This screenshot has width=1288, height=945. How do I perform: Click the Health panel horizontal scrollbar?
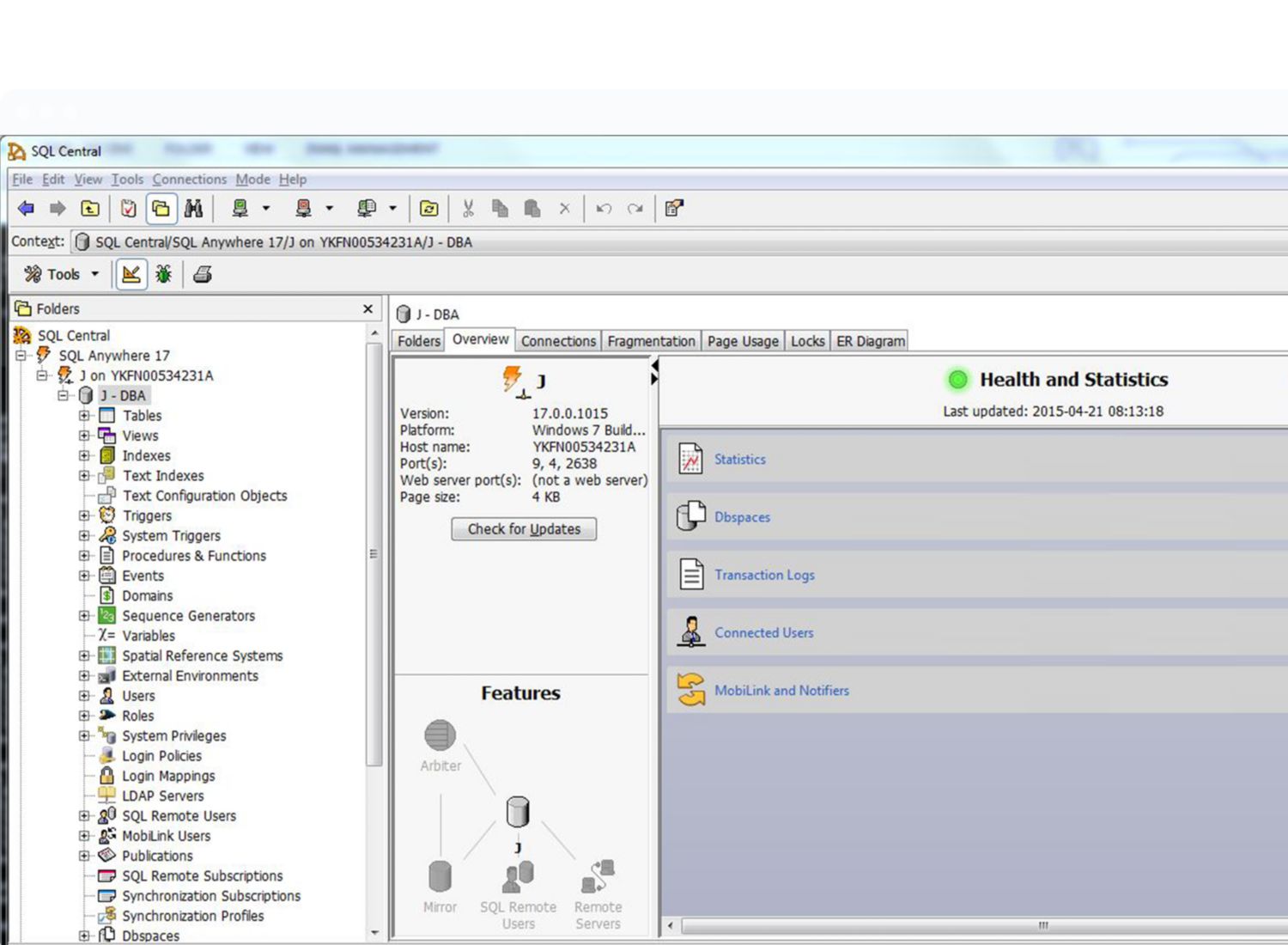coord(1042,926)
